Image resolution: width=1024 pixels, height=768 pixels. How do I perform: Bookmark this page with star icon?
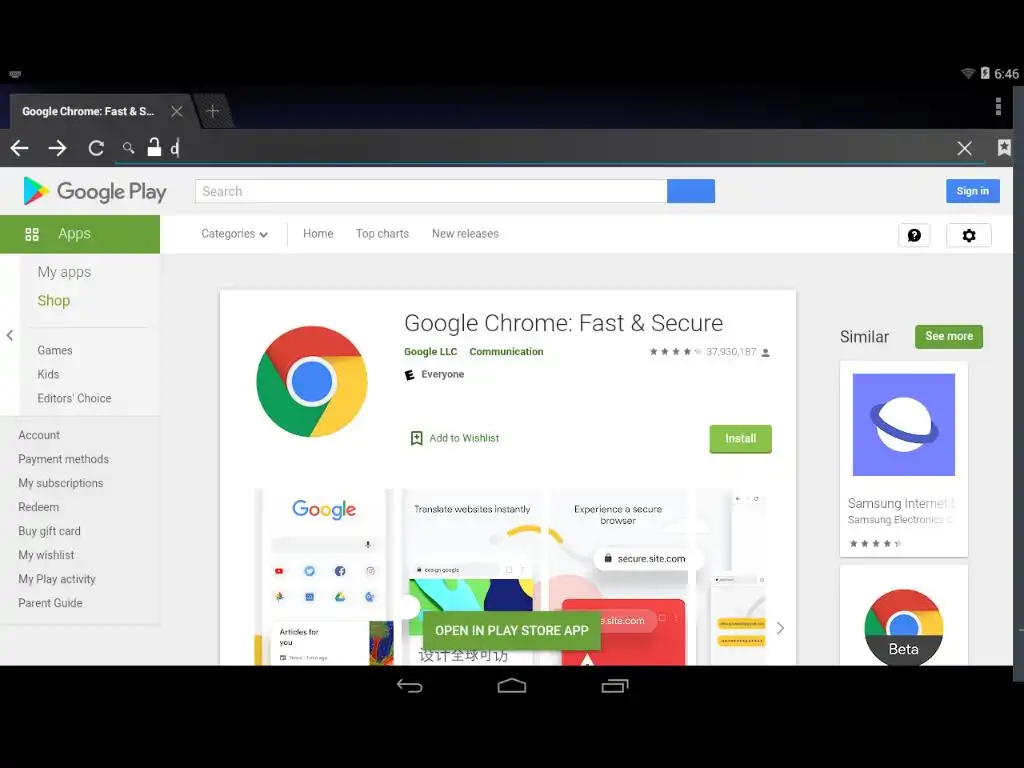pos(1004,148)
